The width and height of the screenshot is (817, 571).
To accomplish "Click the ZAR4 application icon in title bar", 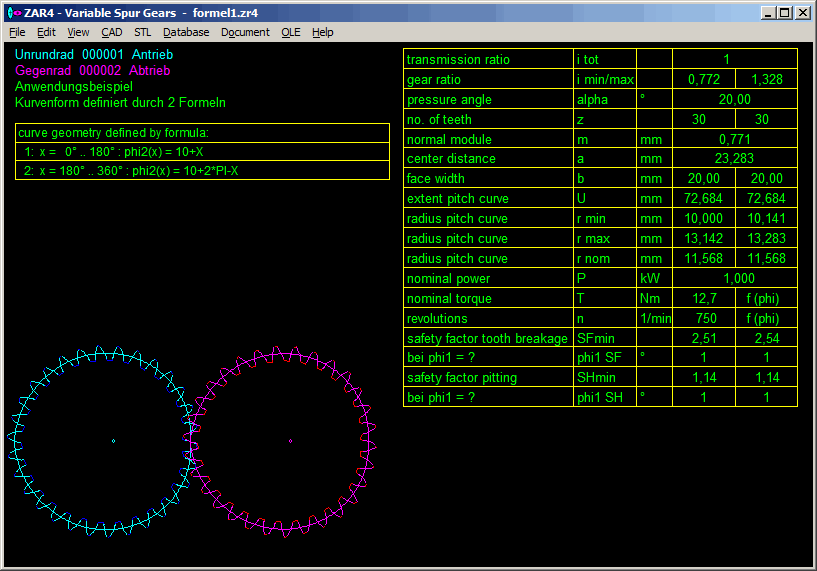I will [13, 13].
